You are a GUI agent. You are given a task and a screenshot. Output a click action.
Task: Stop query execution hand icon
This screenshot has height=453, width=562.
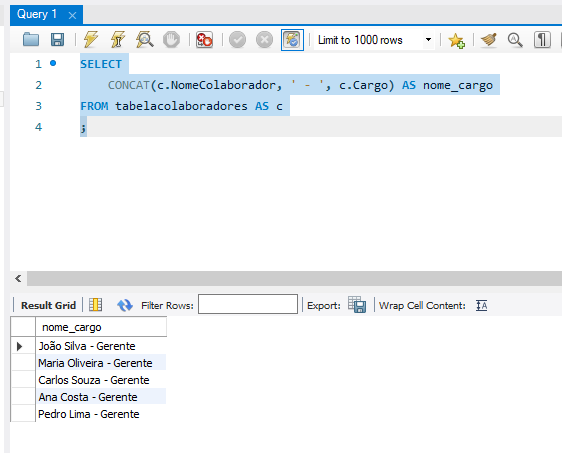coord(171,39)
